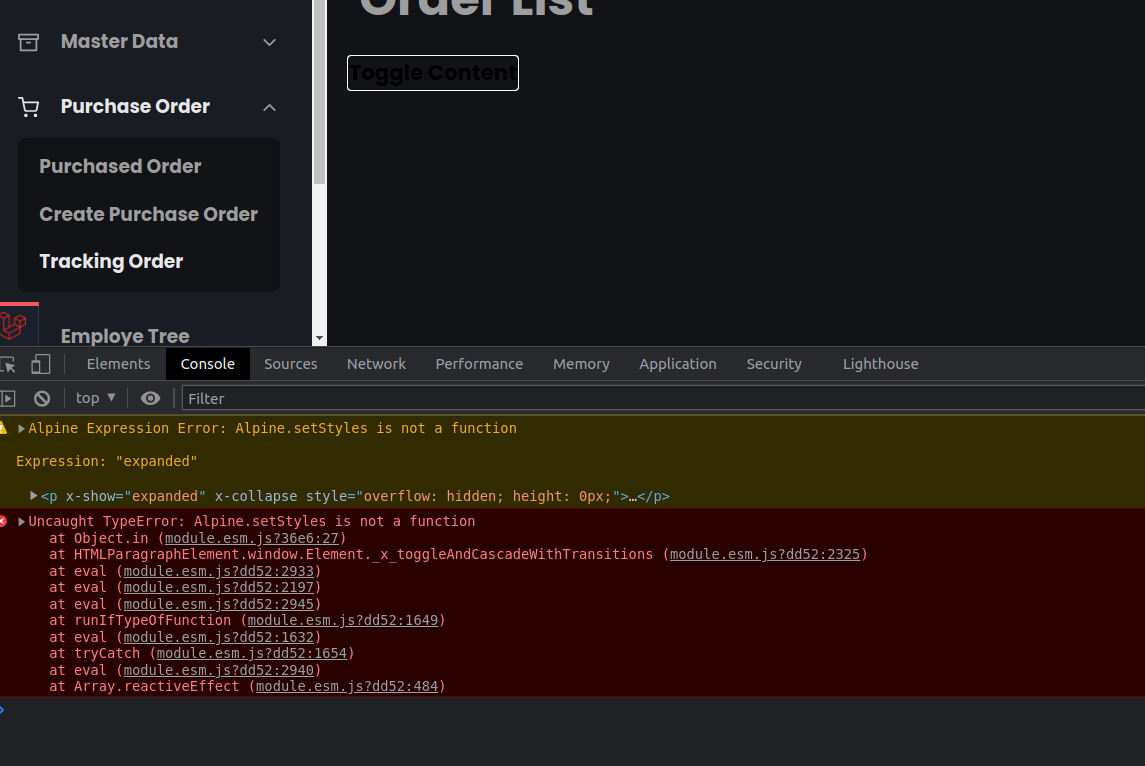Expand the Master Data menu chevron
The image size is (1145, 766).
pyautogui.click(x=269, y=42)
